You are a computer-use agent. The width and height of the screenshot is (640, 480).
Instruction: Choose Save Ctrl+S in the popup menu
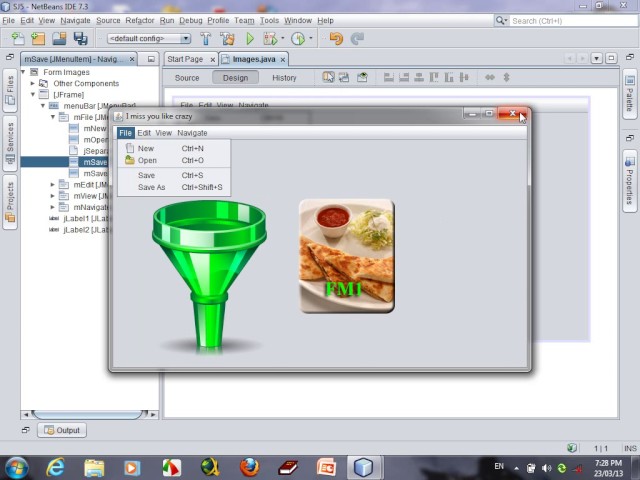click(174, 175)
